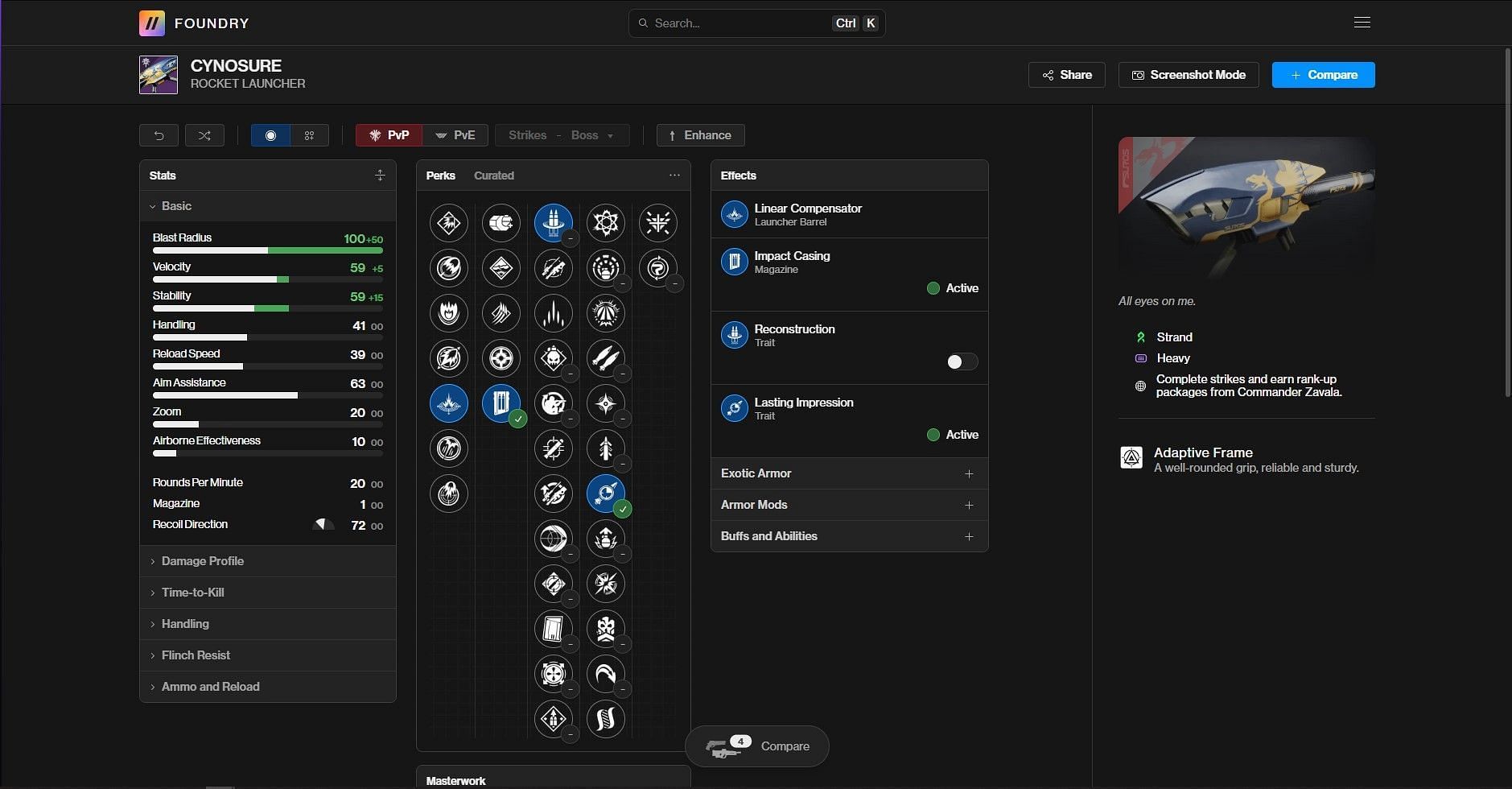Collapse the Basic stats section
Image resolution: width=1512 pixels, height=789 pixels.
(268, 206)
